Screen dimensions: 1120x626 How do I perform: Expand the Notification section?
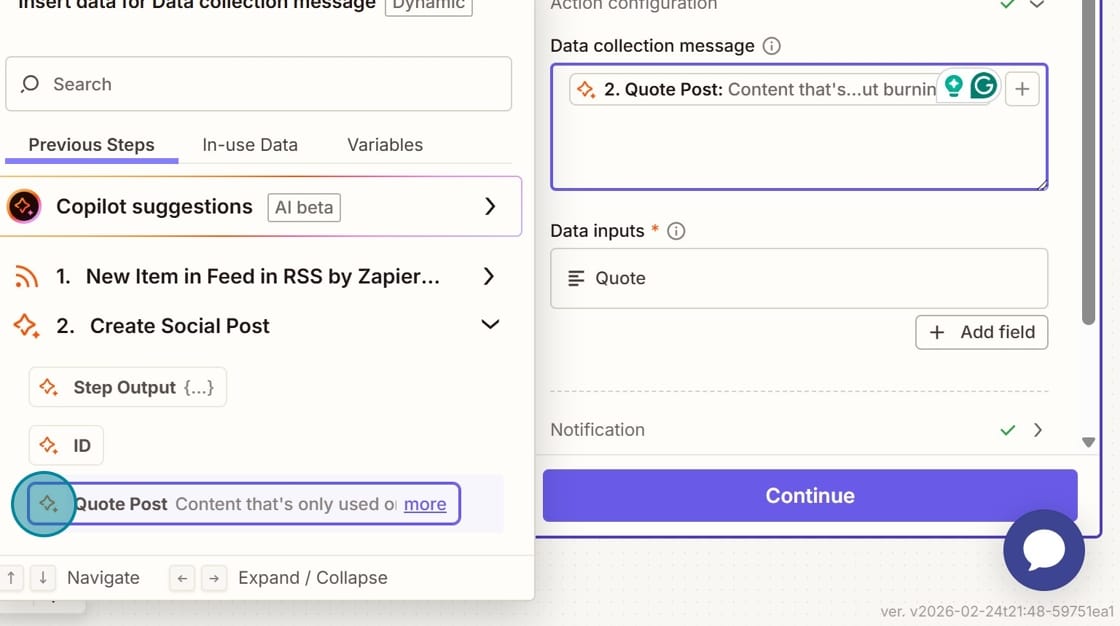[1037, 430]
